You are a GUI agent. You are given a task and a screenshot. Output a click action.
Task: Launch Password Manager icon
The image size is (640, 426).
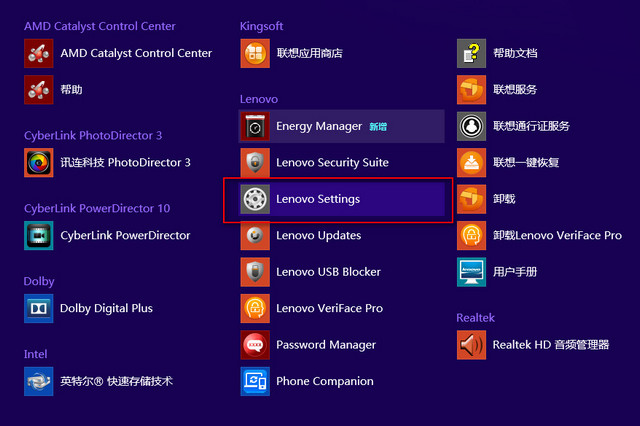pos(255,345)
